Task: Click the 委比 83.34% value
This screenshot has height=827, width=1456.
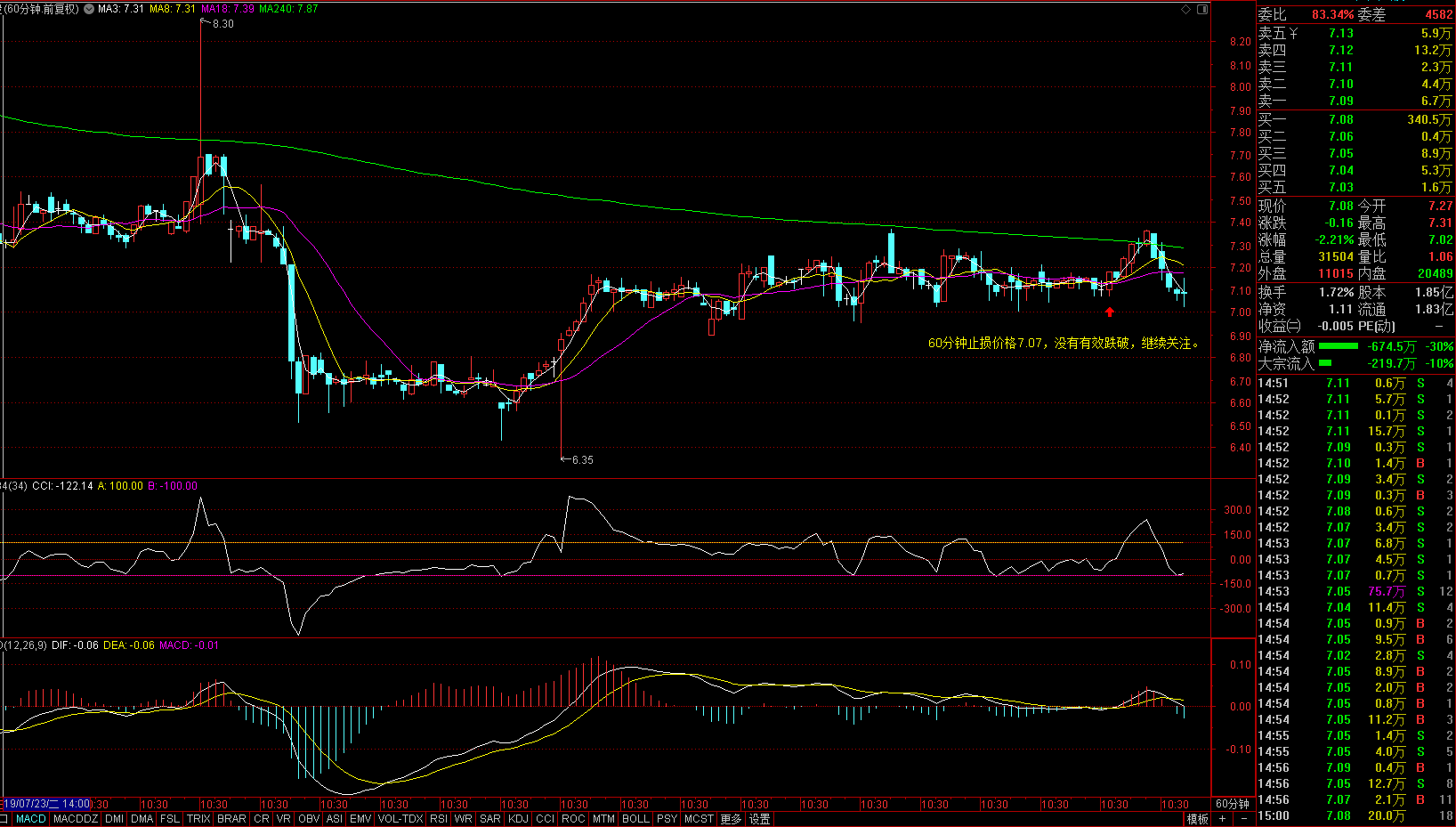Action: pyautogui.click(x=1333, y=14)
